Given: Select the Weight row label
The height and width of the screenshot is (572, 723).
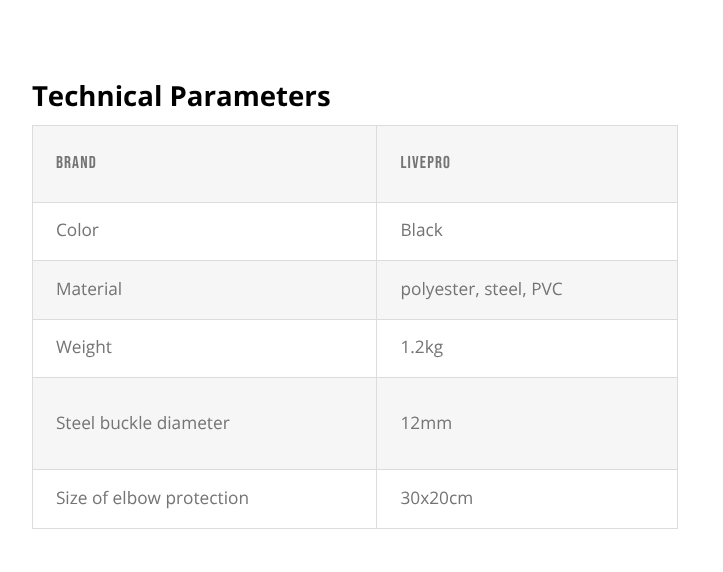Looking at the screenshot, I should [84, 347].
